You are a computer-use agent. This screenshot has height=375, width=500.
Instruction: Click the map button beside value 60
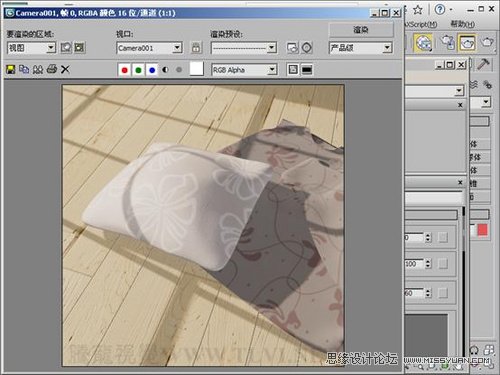point(443,293)
